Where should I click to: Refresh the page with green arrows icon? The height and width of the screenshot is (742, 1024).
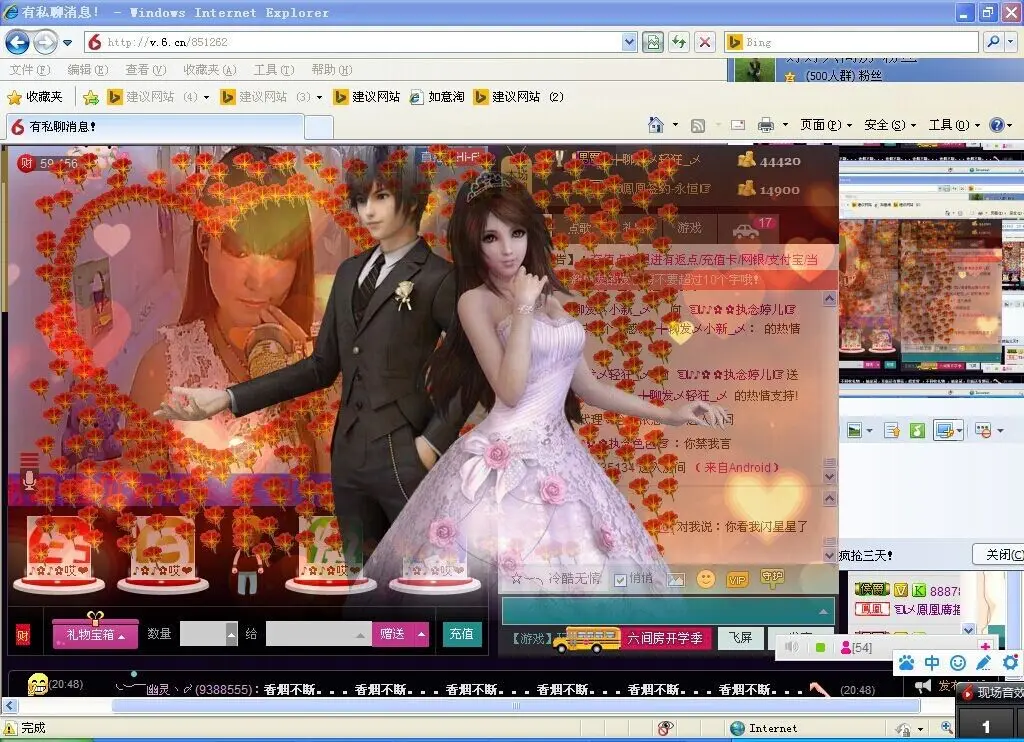[679, 42]
